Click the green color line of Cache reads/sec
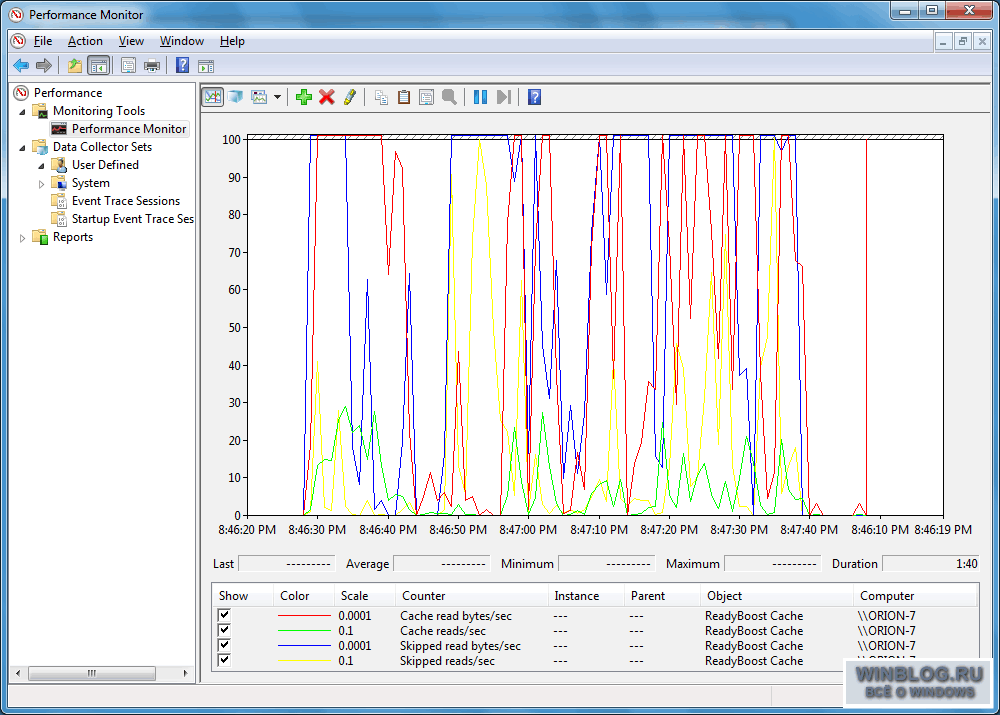 [304, 631]
